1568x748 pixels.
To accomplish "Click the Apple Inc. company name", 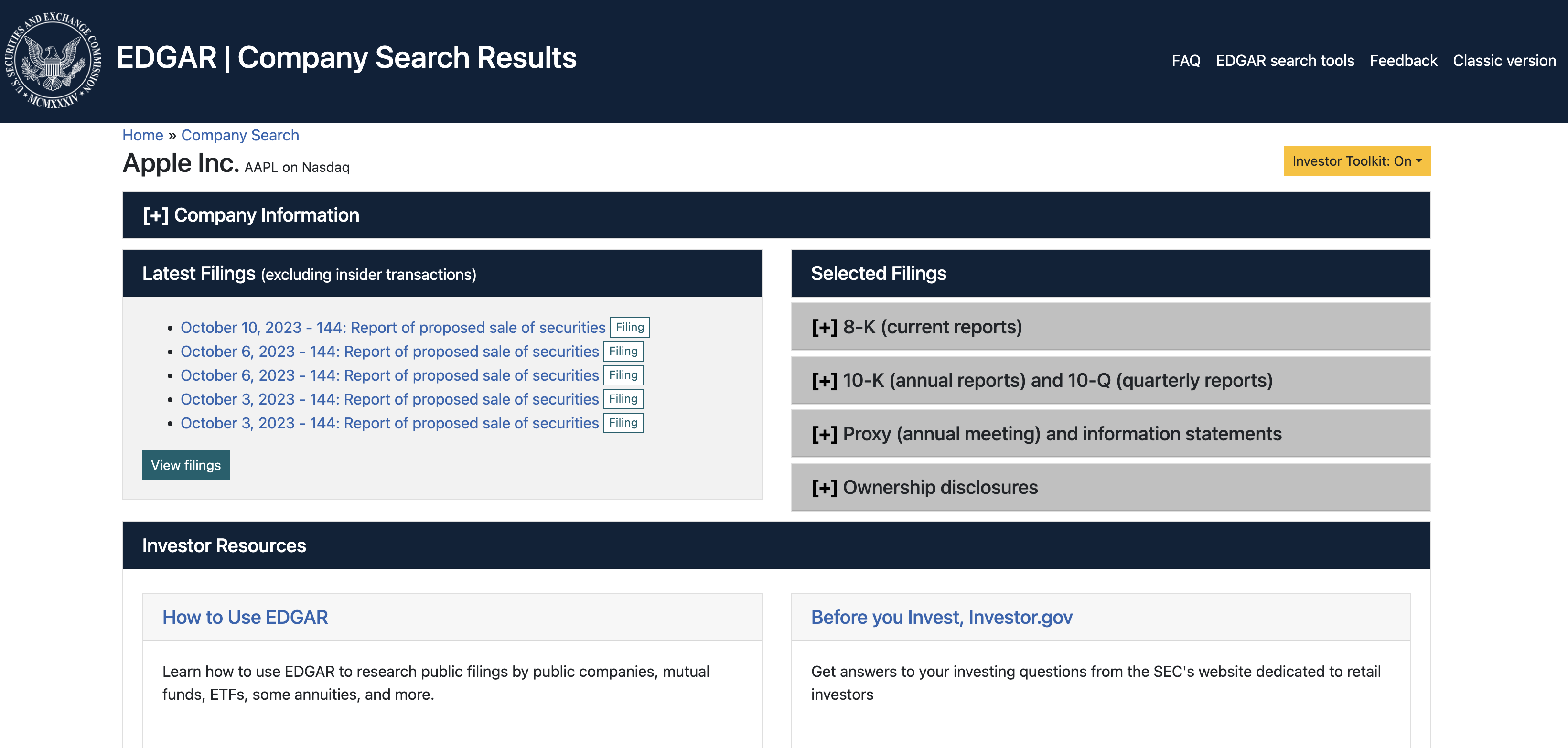I will (x=181, y=162).
